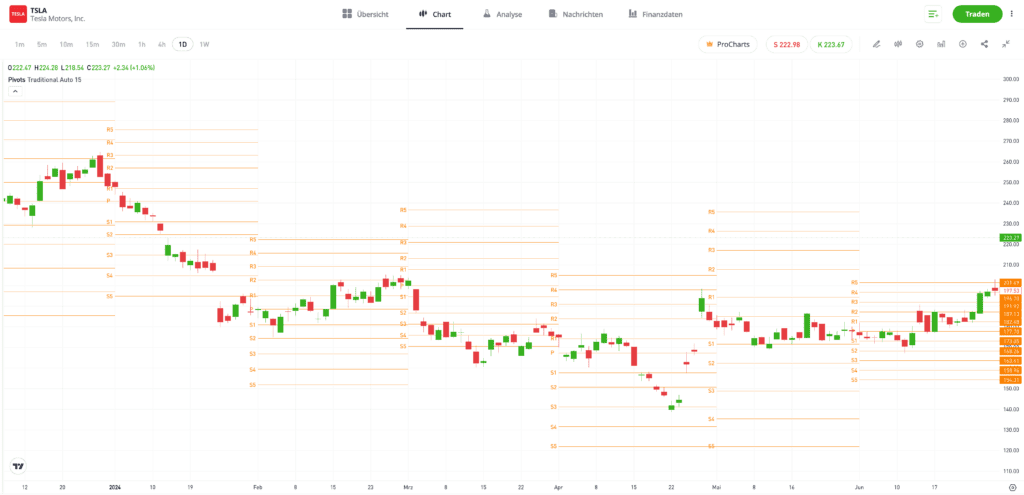Image resolution: width=1024 pixels, height=495 pixels.
Task: Click the buy price K 223.67
Action: tap(831, 44)
